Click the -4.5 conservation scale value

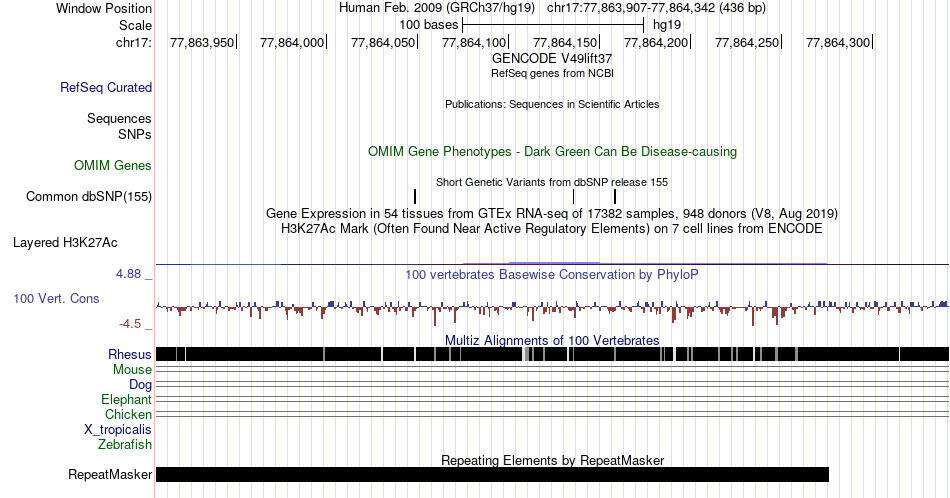(130, 324)
